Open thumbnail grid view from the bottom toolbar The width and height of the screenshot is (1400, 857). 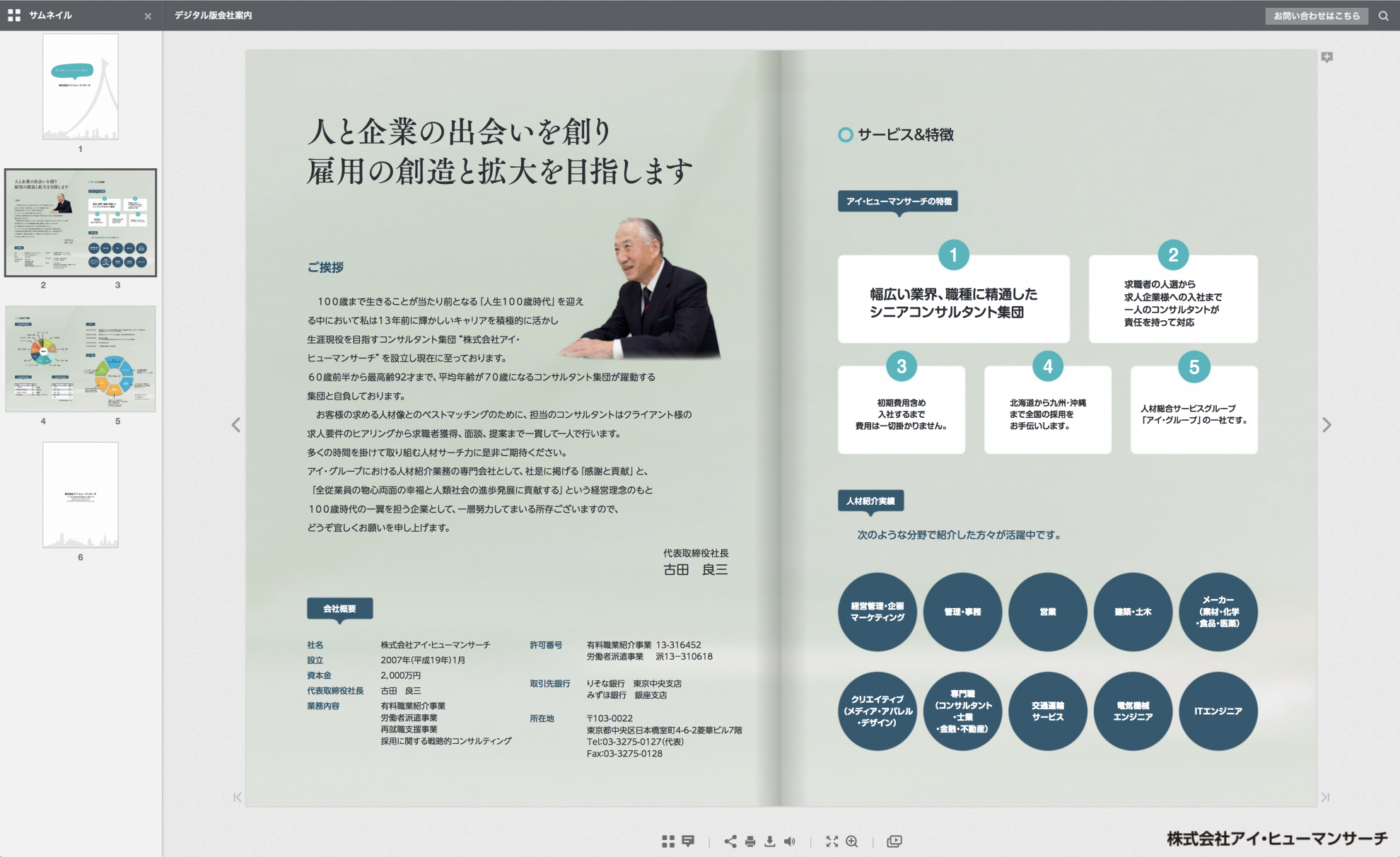[668, 841]
